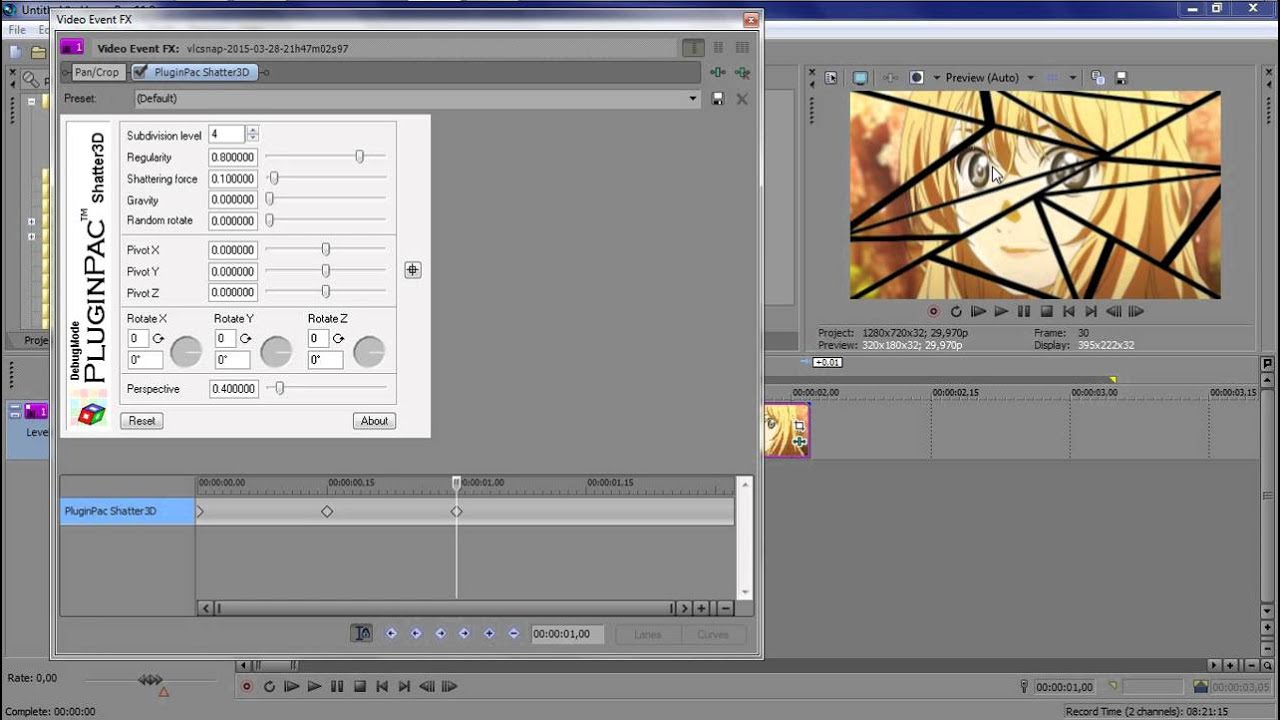
Task: Click Go to End under the video preview
Action: [x=1091, y=311]
